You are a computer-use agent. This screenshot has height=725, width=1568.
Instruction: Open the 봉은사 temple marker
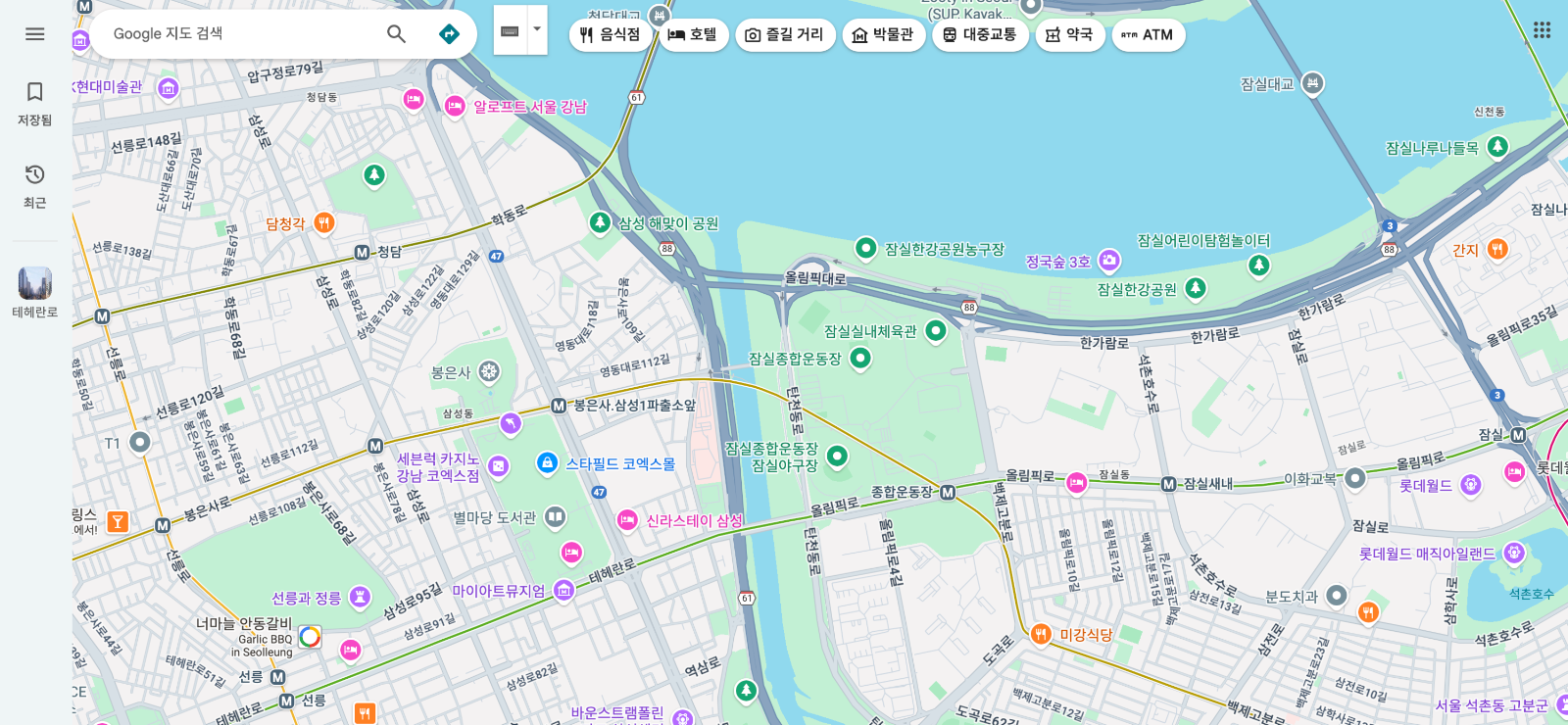(489, 372)
